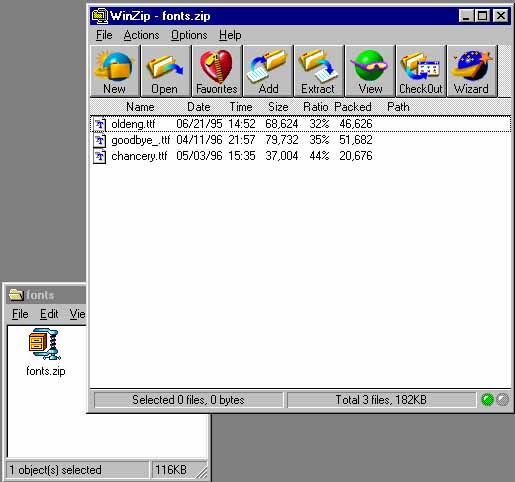Viewport: 515px width, 482px height.
Task: Click the Add files toolbar icon
Action: [268, 71]
